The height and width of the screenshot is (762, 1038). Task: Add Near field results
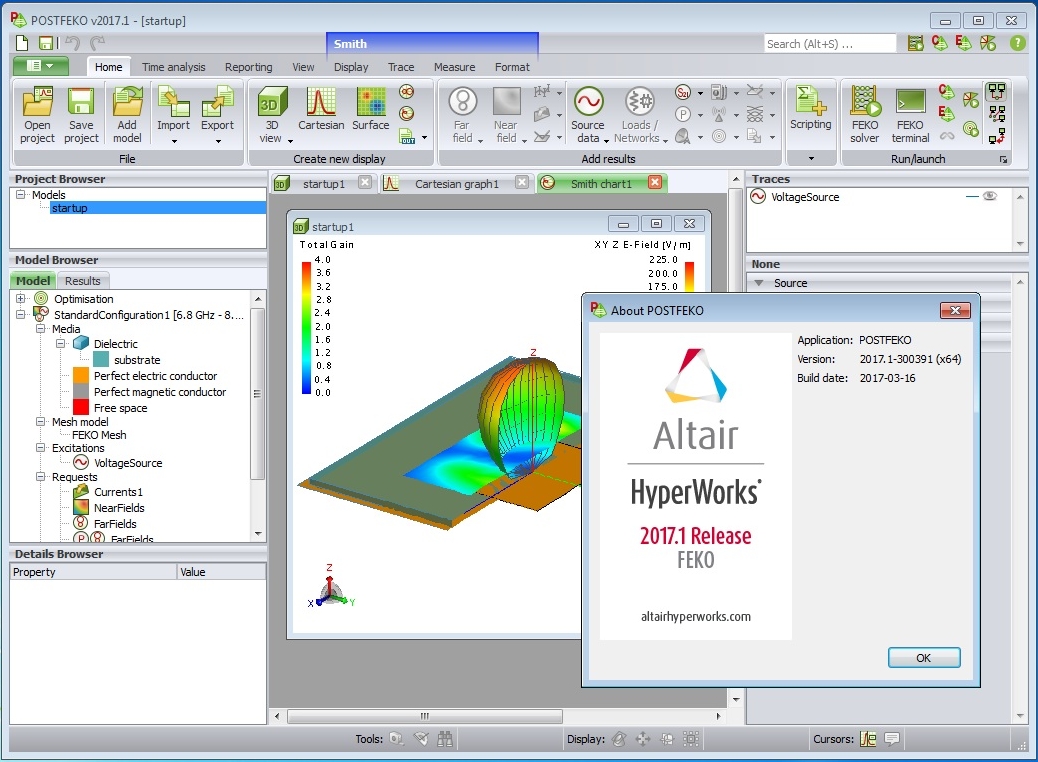pos(506,115)
